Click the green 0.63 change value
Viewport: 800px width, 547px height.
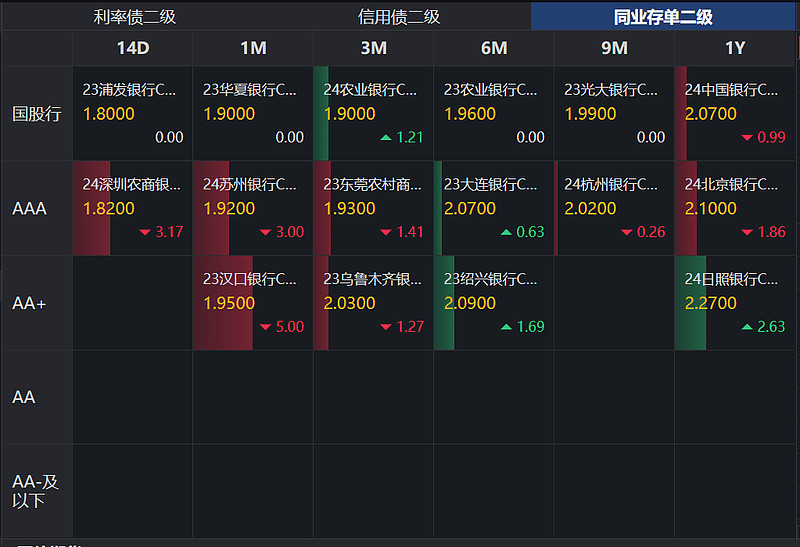point(530,232)
